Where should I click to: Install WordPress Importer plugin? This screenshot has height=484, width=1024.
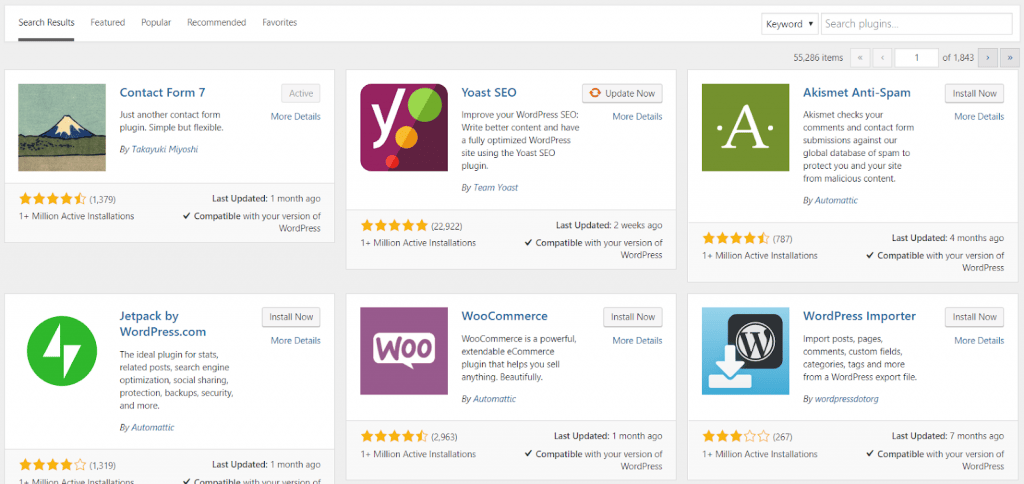(x=974, y=317)
